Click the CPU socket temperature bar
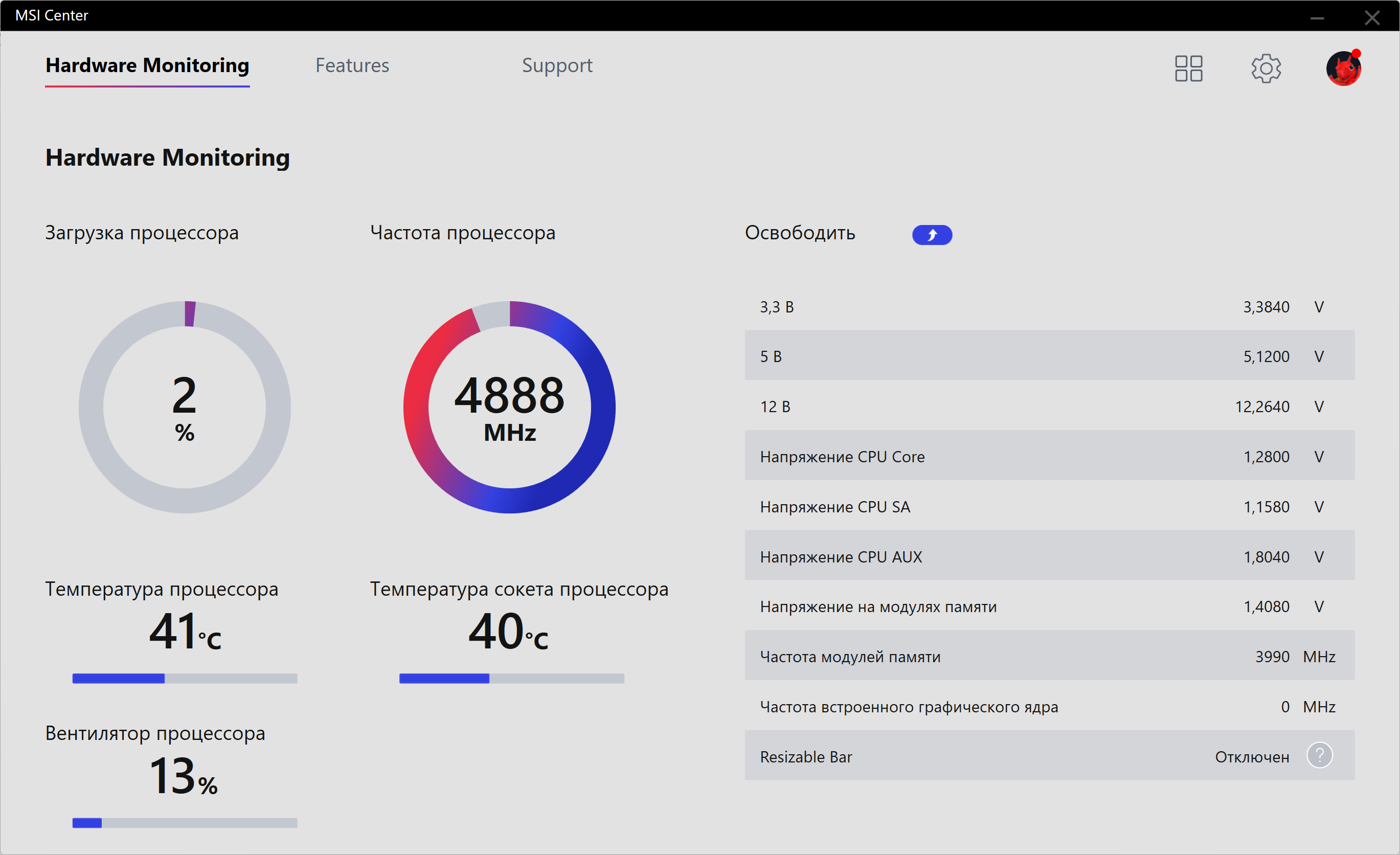 (511, 678)
